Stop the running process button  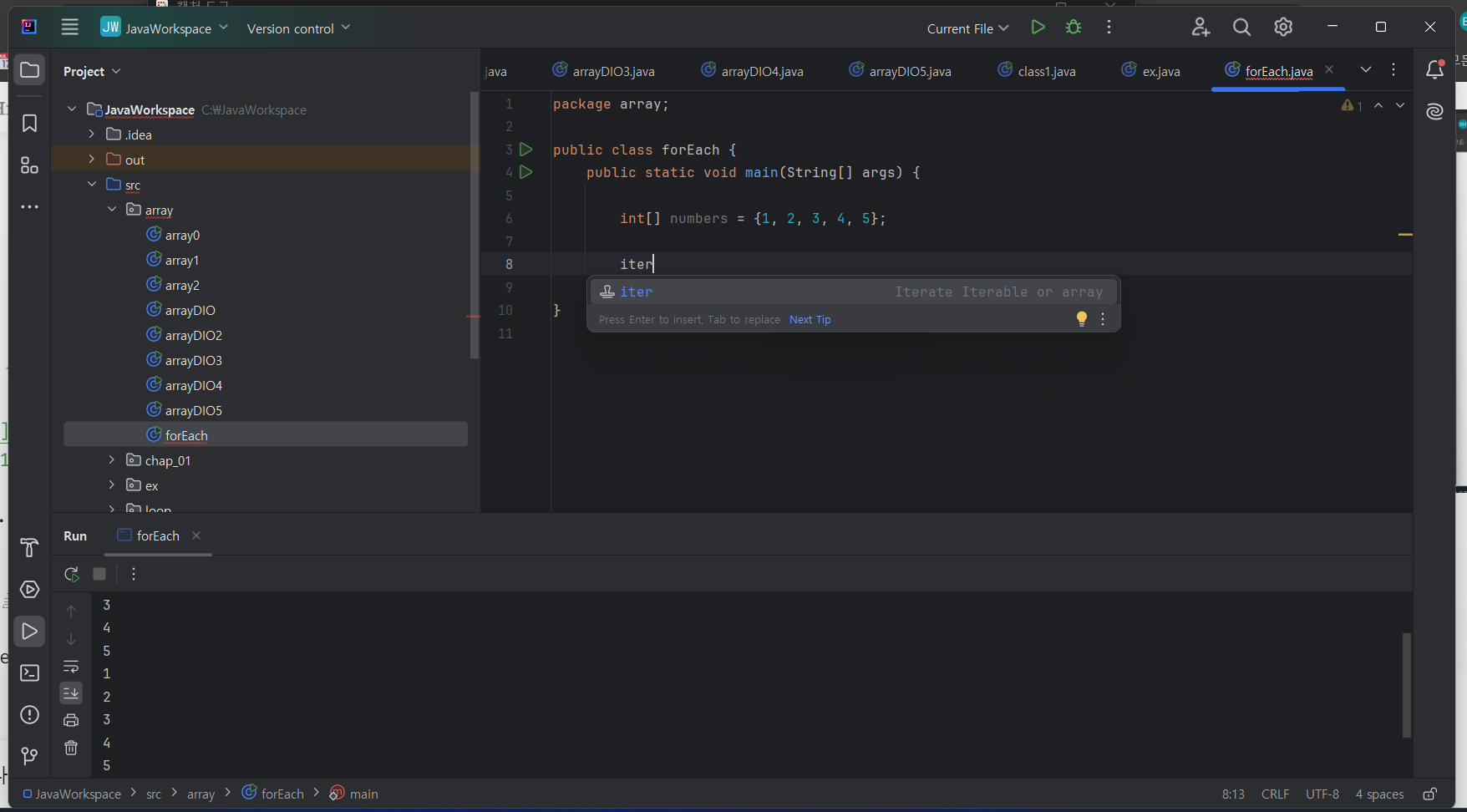click(x=99, y=574)
